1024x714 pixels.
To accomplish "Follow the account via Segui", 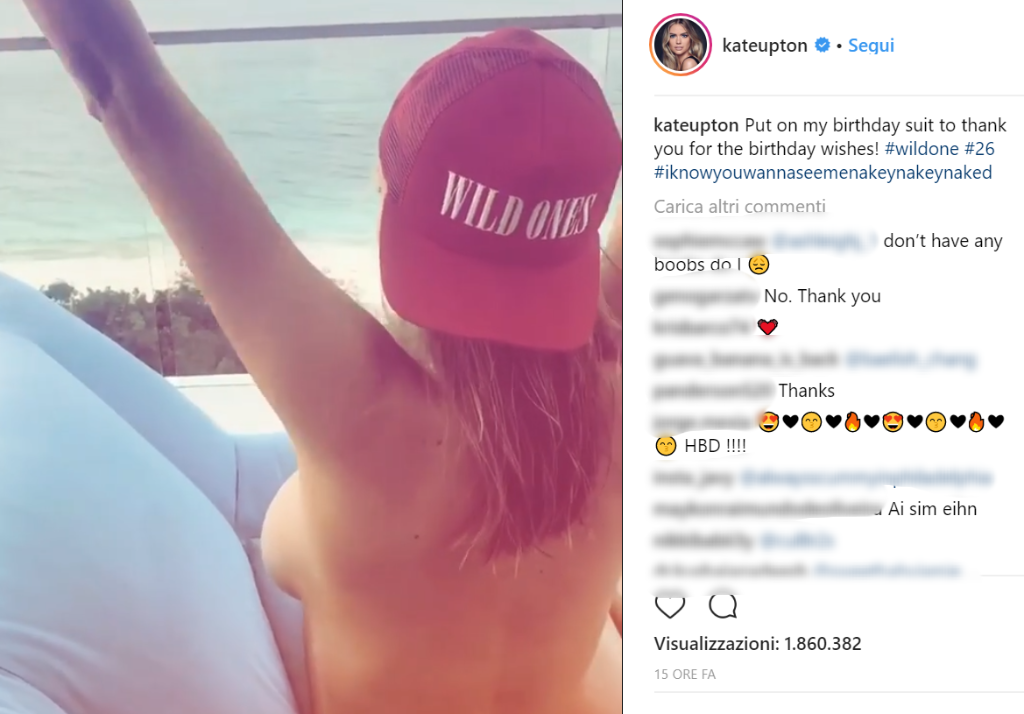I will click(x=871, y=45).
